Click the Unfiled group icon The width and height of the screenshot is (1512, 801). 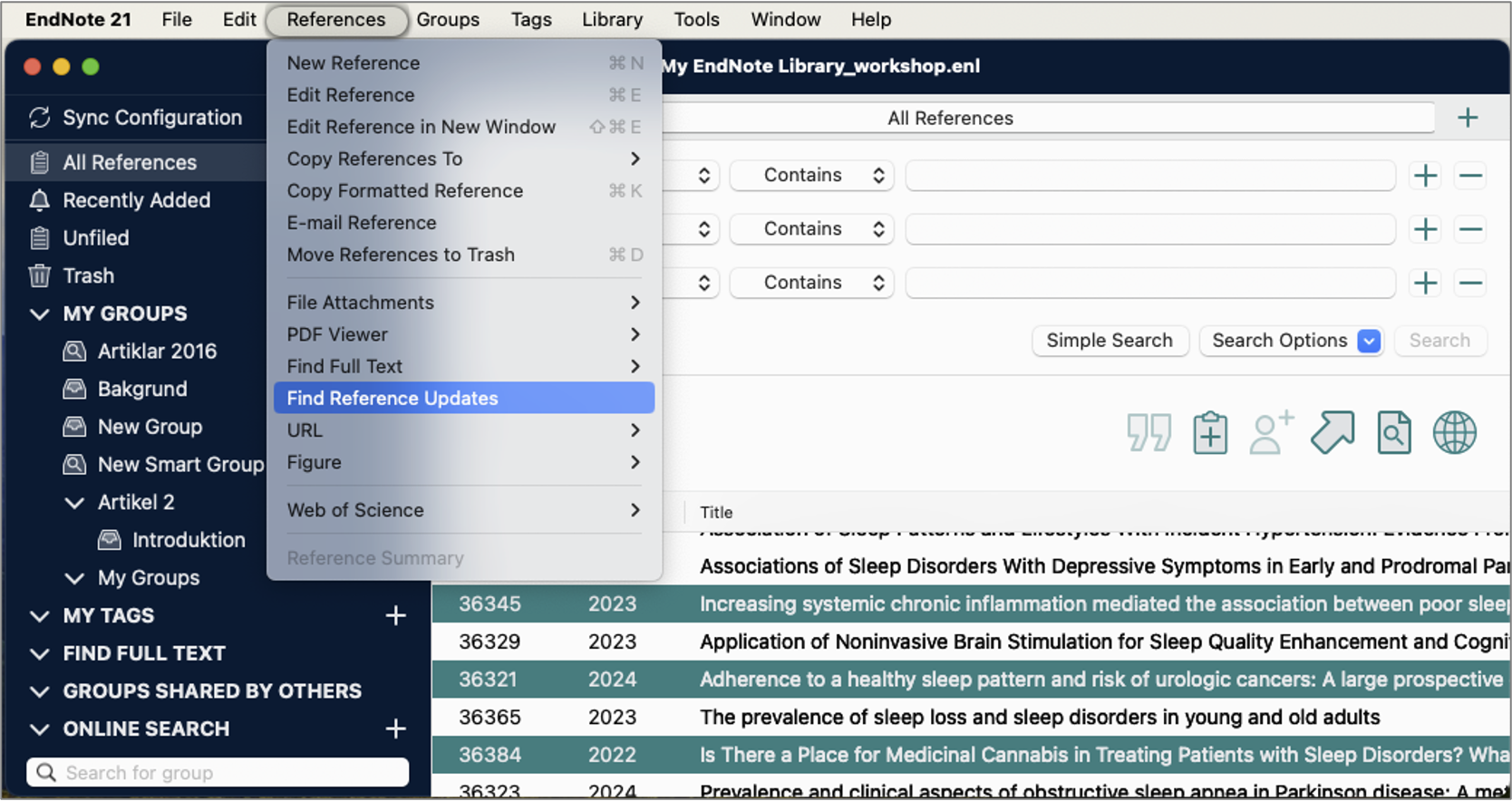tap(39, 238)
